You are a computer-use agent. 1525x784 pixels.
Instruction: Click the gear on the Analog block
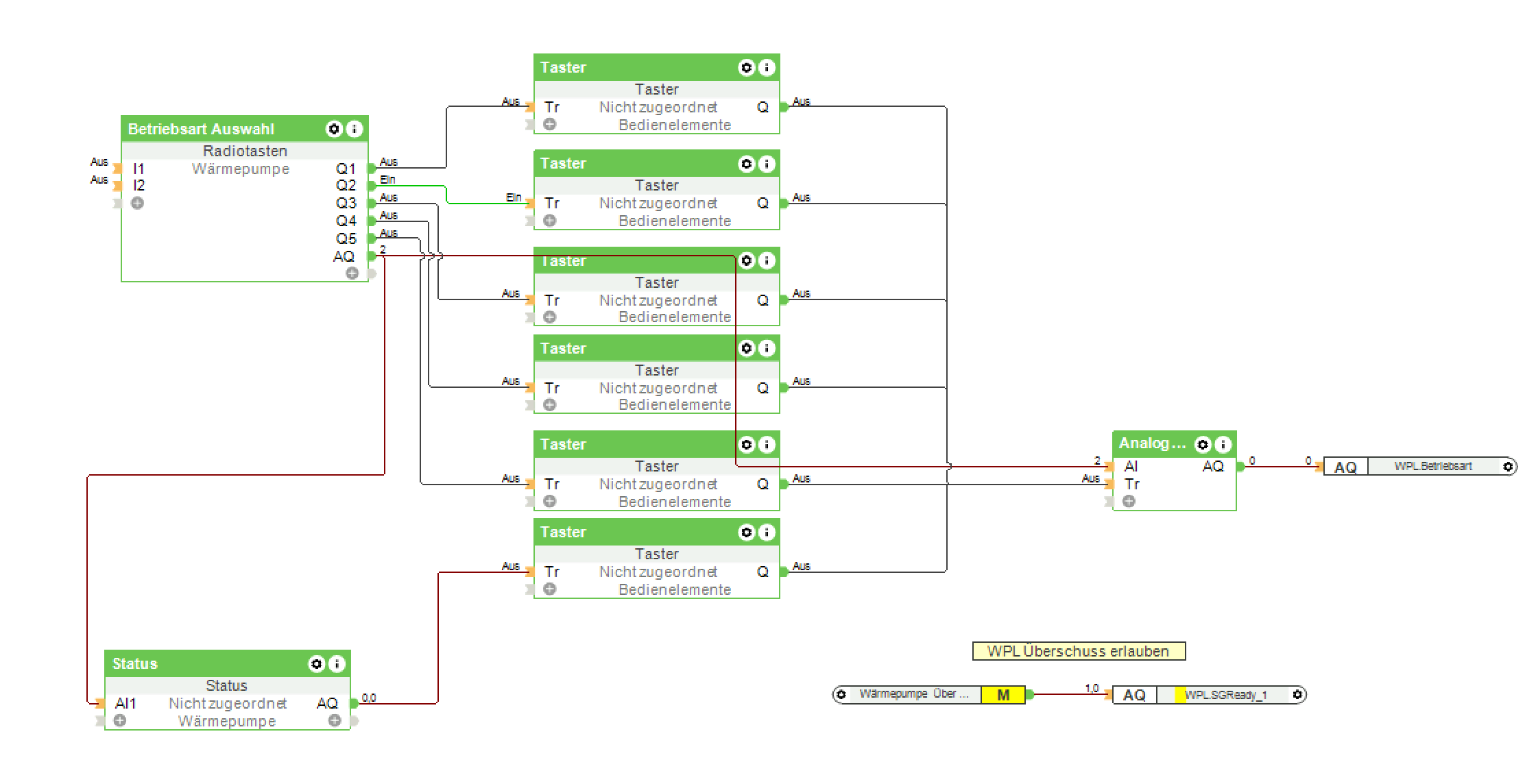pos(1203,444)
